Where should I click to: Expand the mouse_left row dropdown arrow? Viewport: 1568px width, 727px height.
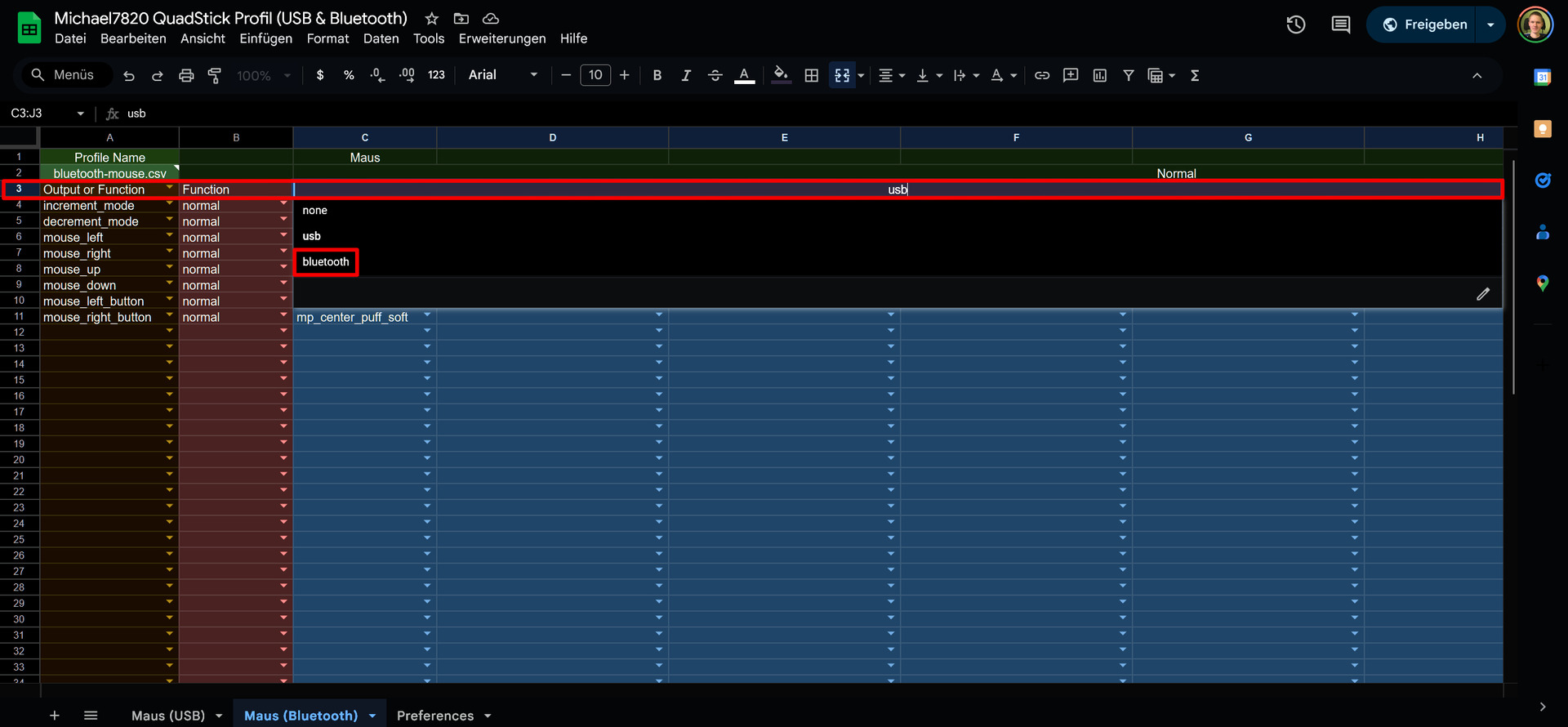click(x=170, y=235)
